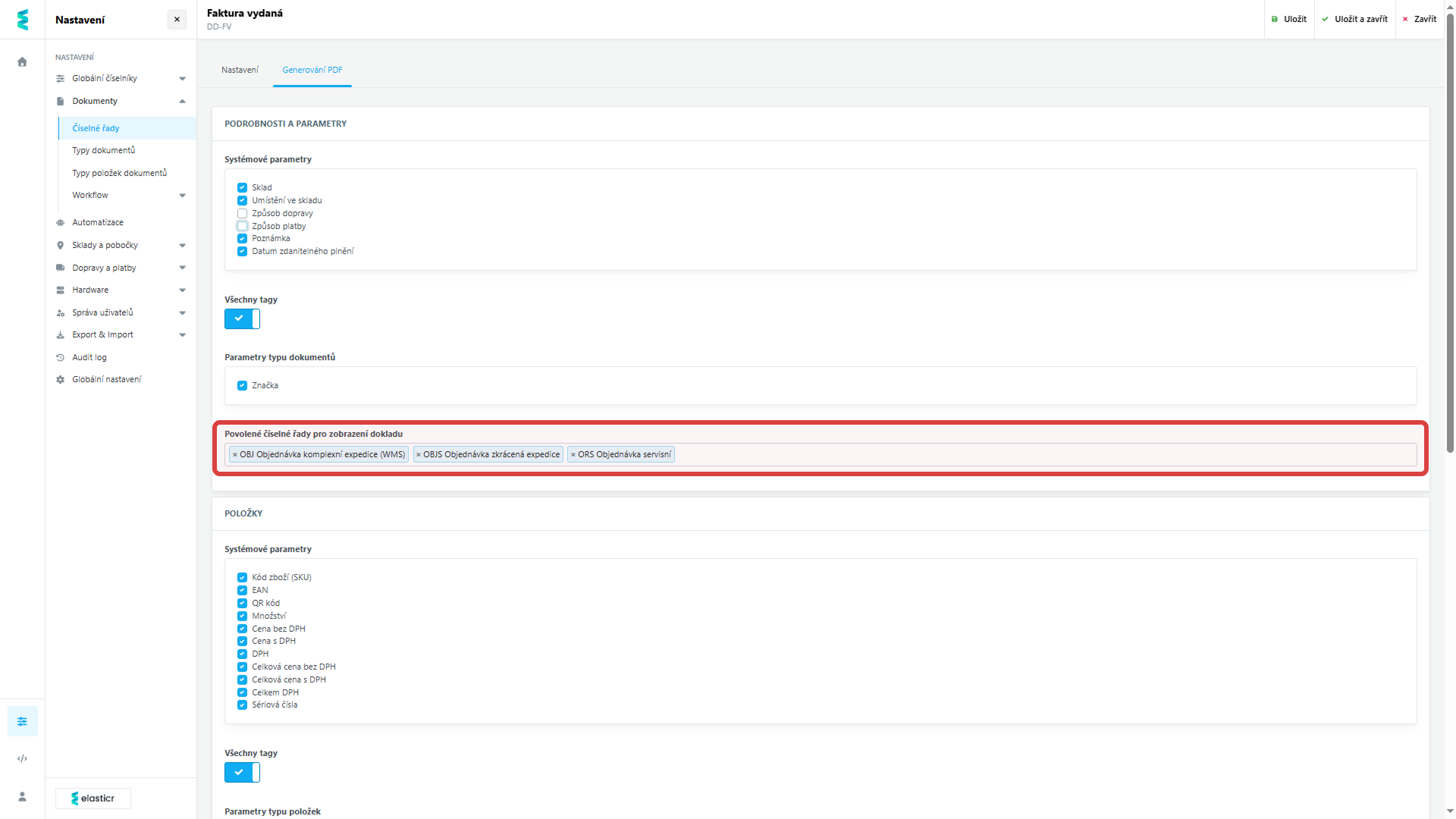Viewport: 1456px width, 819px height.
Task: Open settings sliders icon in left rail
Action: (x=22, y=721)
